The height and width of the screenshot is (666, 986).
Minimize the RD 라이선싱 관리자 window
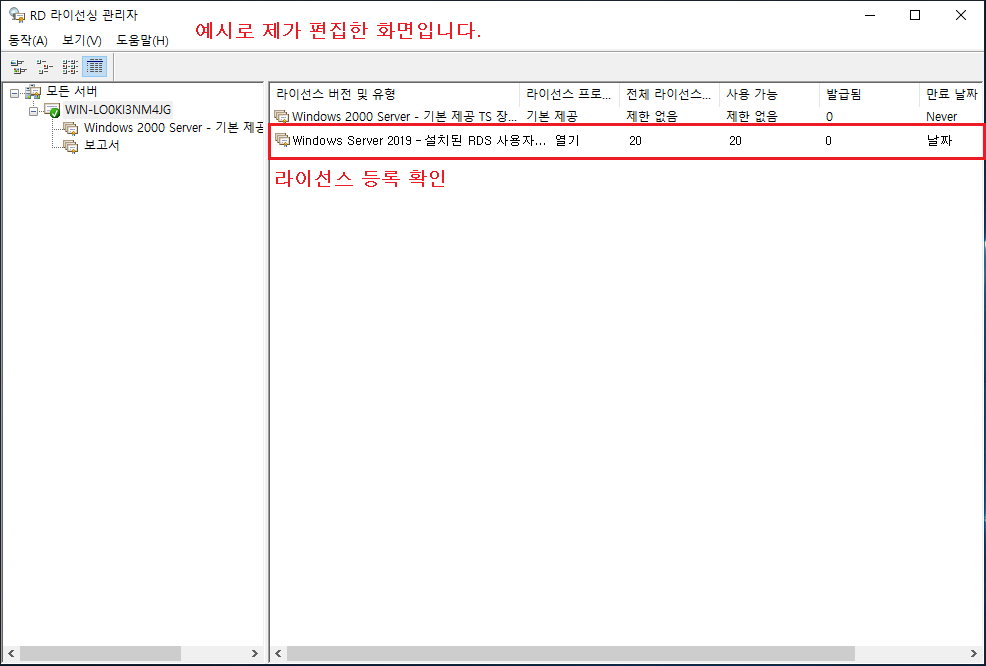870,15
